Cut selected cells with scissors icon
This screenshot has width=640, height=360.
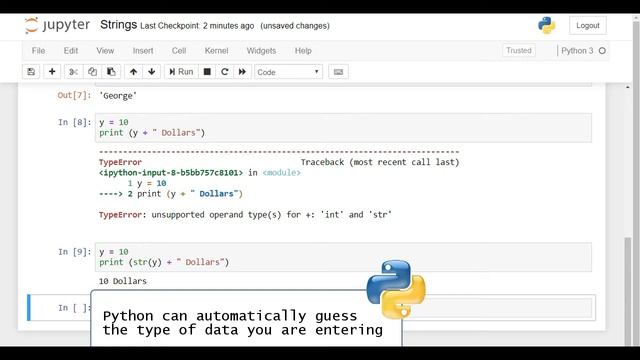73,72
